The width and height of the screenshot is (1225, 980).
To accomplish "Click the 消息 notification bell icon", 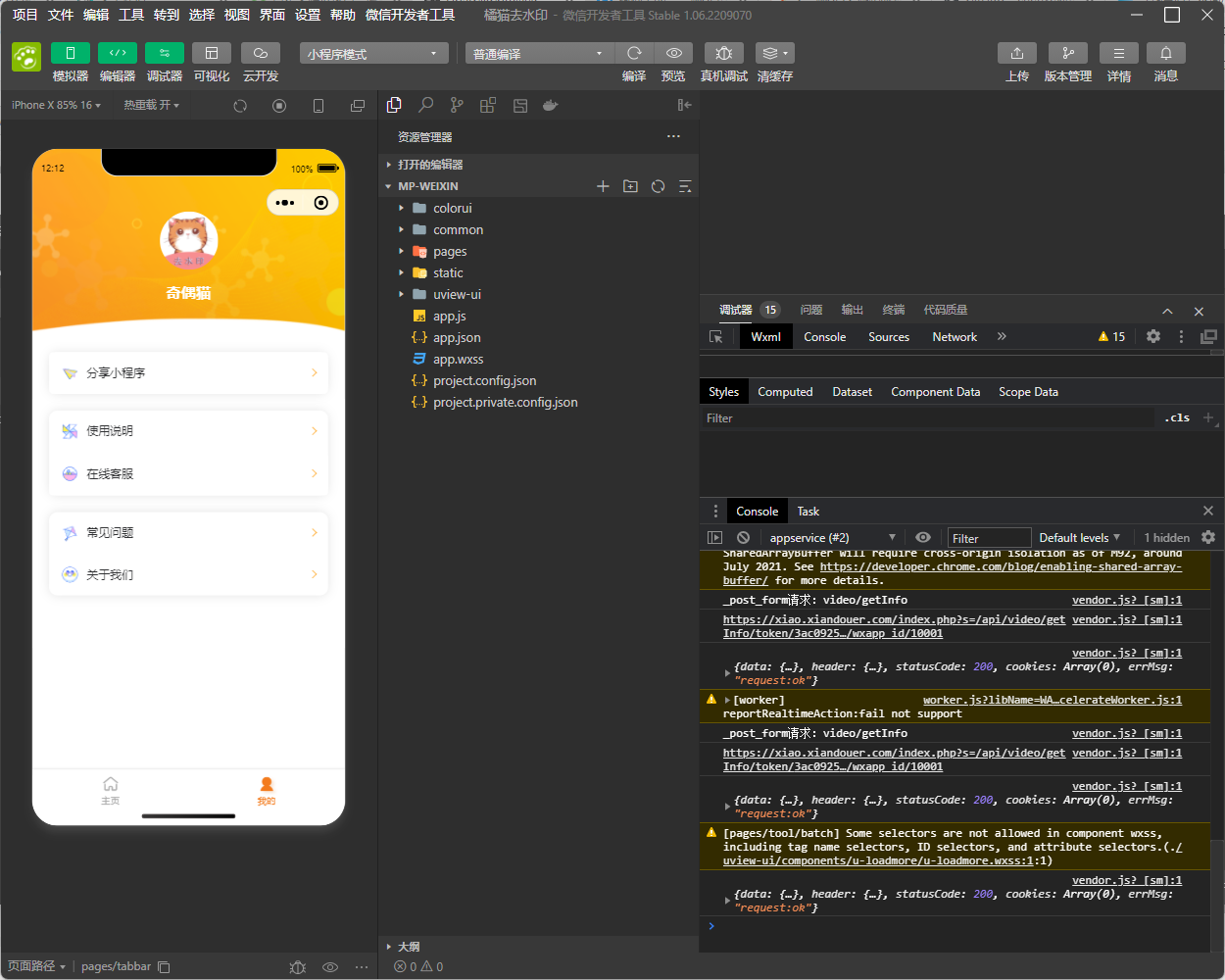I will click(1166, 53).
